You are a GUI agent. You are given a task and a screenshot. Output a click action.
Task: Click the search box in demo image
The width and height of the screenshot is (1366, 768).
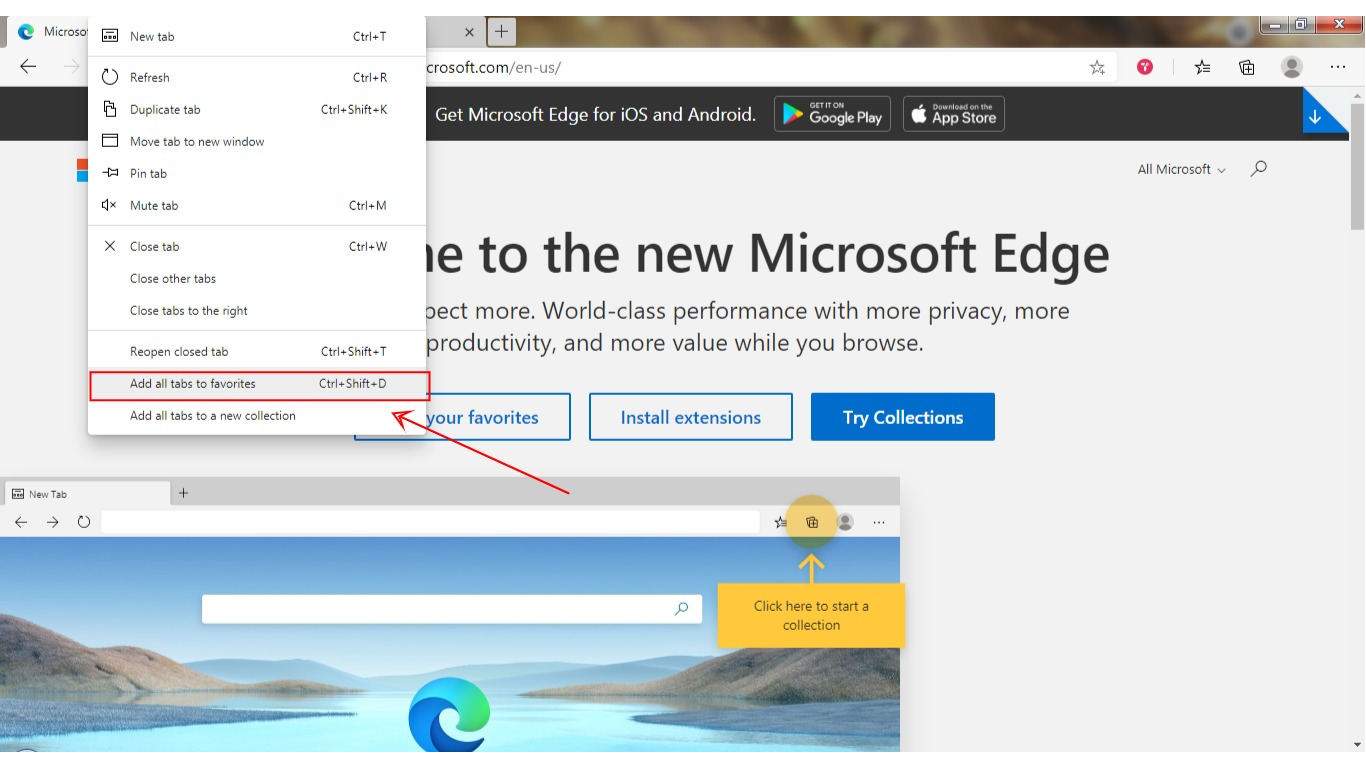point(451,608)
